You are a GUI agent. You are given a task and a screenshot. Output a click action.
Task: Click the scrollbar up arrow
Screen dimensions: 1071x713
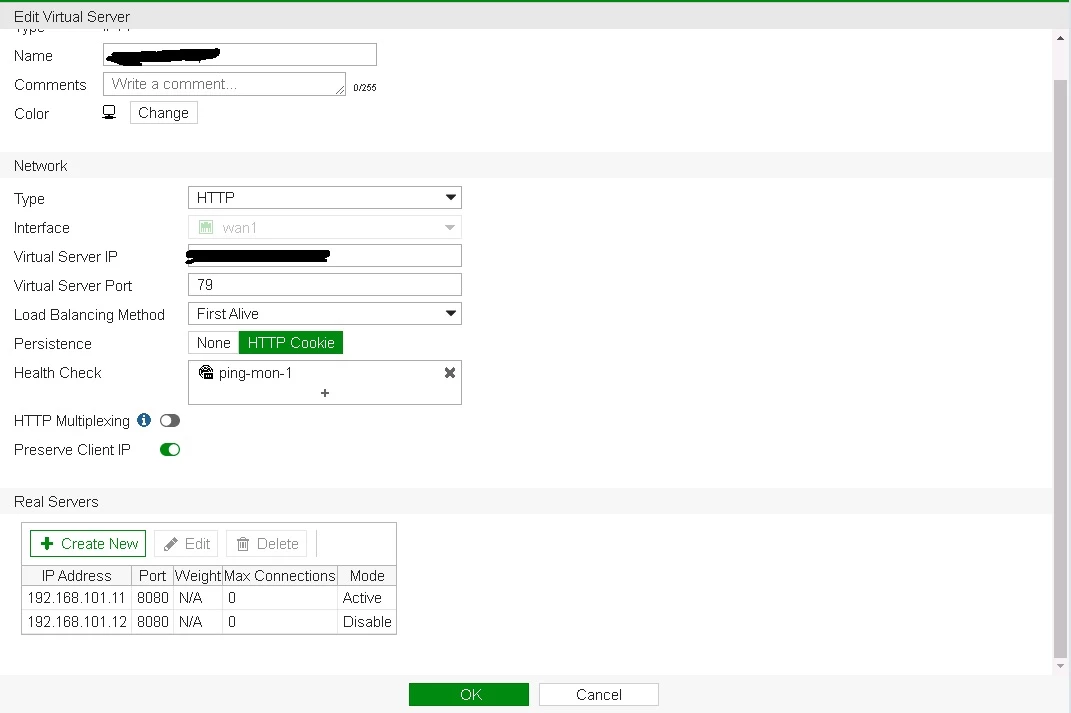pos(1060,38)
